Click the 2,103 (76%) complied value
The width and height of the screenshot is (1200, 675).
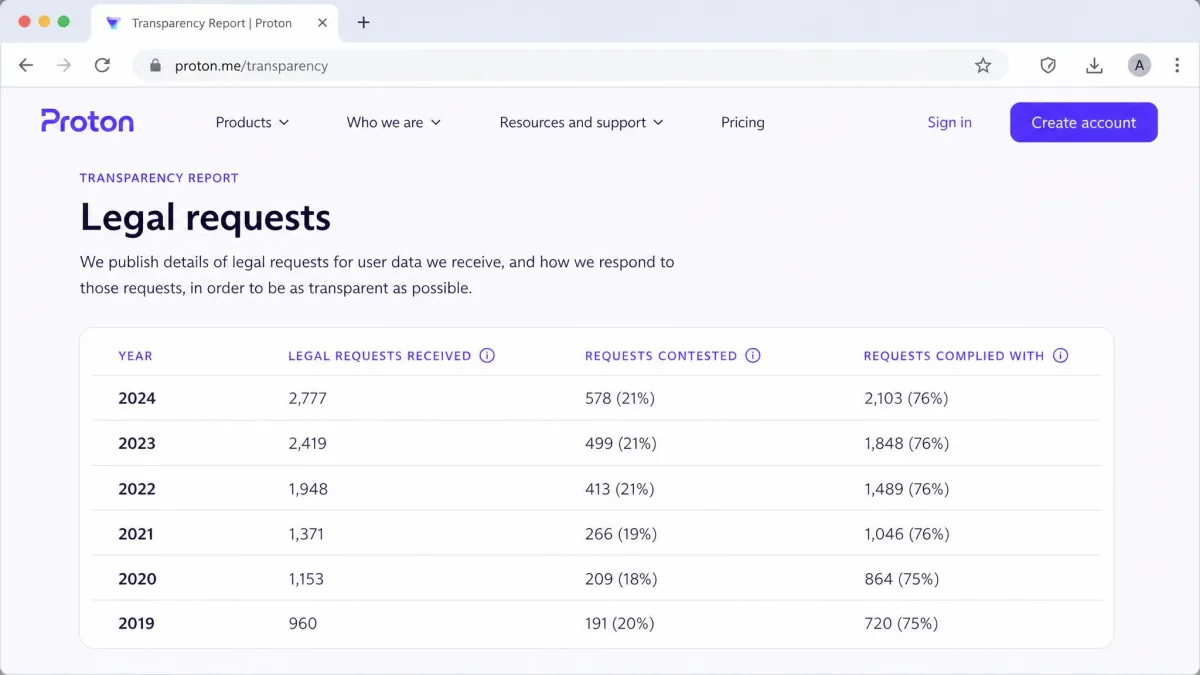(906, 398)
